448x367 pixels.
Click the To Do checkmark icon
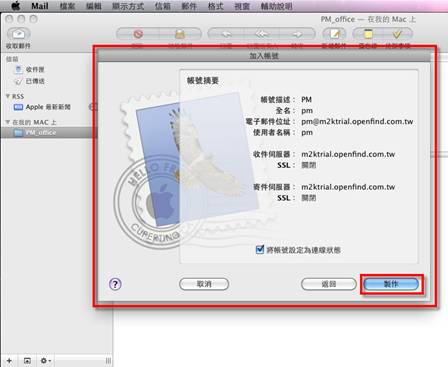pos(397,34)
